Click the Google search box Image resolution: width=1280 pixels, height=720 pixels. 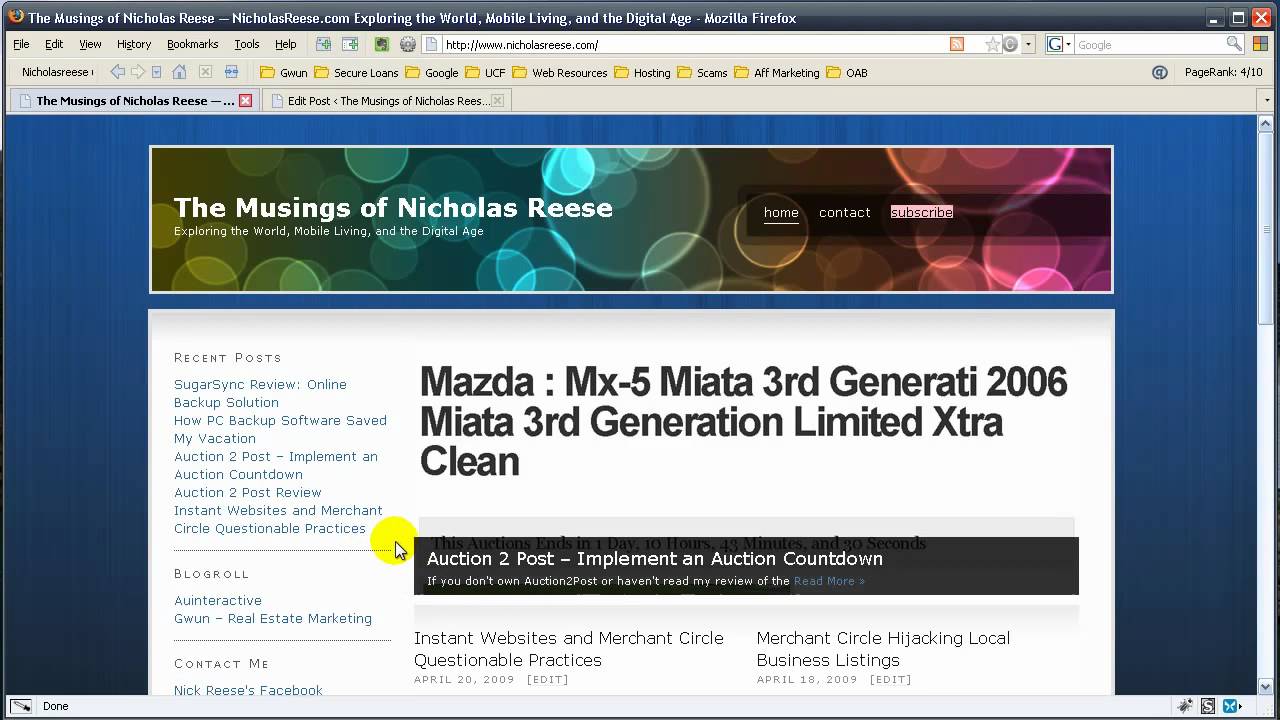1150,44
